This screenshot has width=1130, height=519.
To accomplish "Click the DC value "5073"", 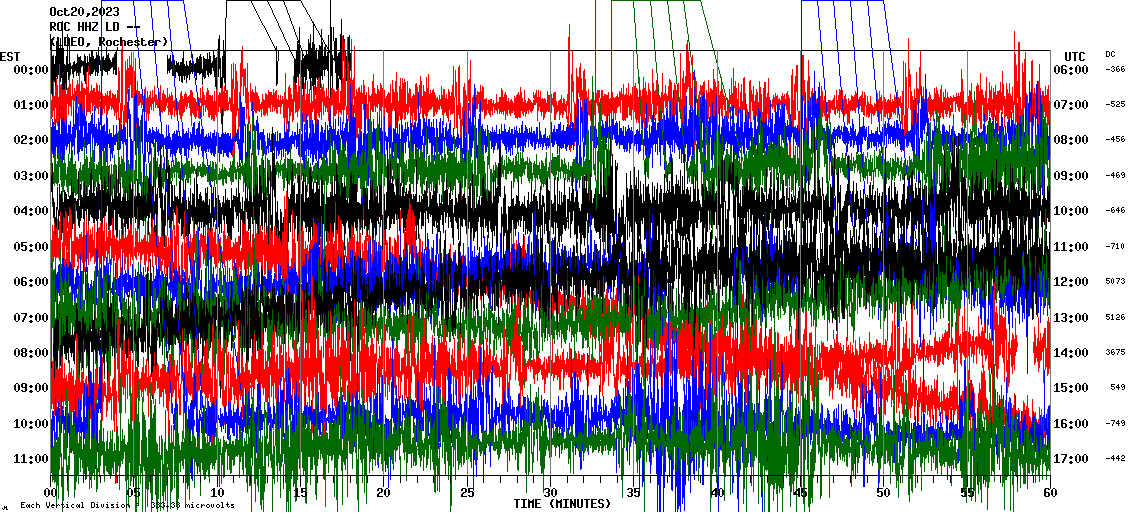I will [x=1118, y=281].
